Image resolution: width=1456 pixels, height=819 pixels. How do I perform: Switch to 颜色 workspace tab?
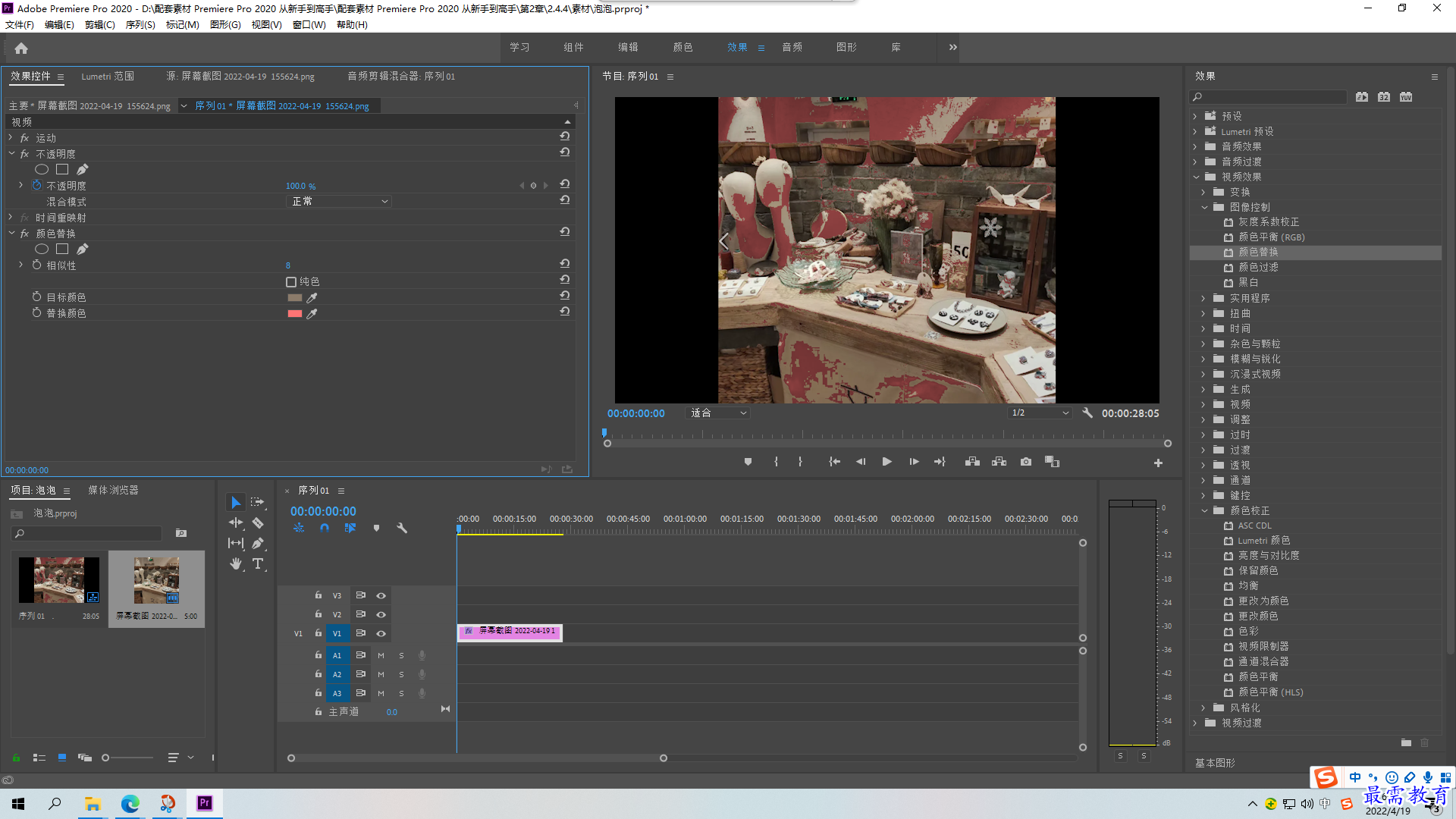click(x=682, y=47)
